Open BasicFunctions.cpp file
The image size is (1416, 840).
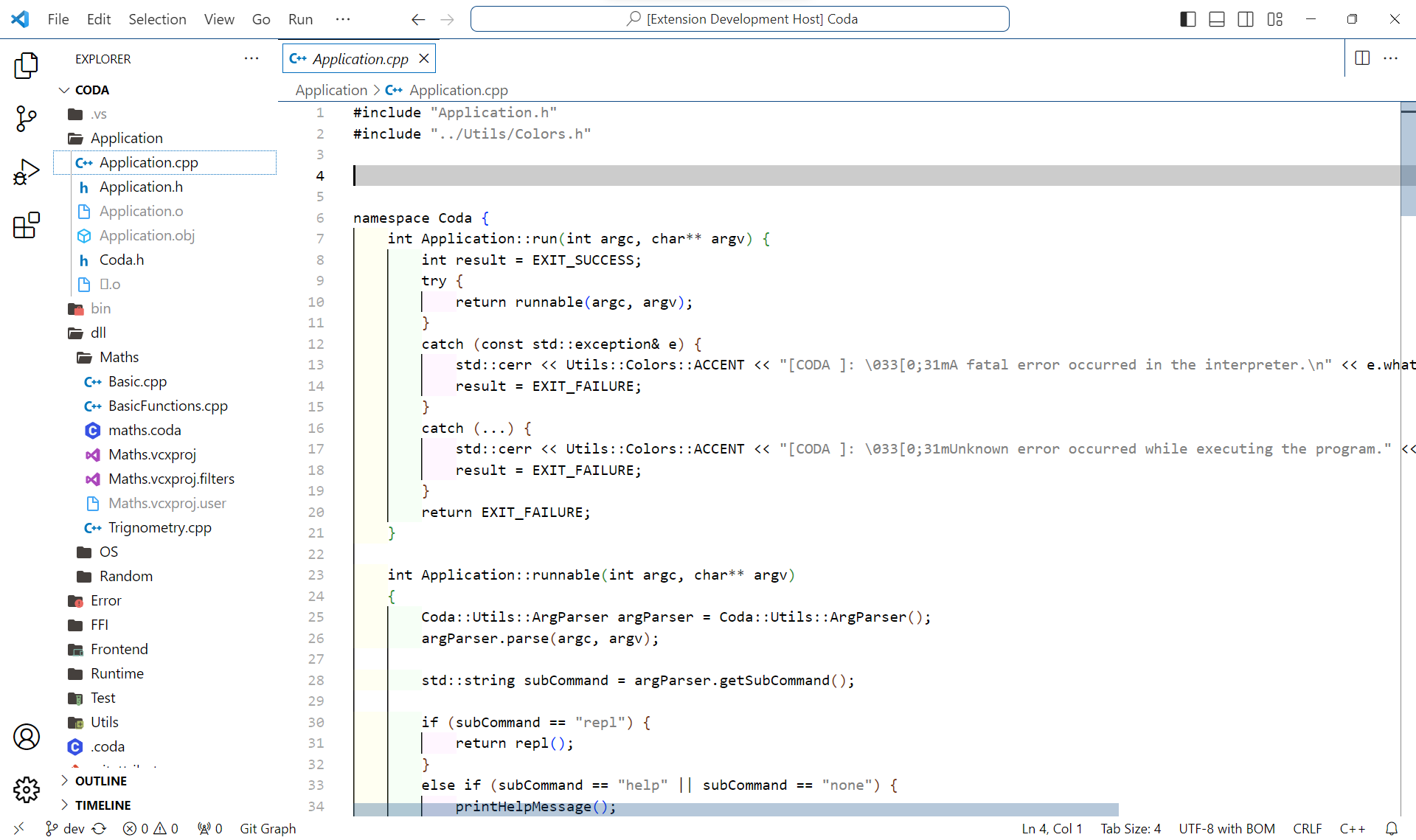point(167,406)
